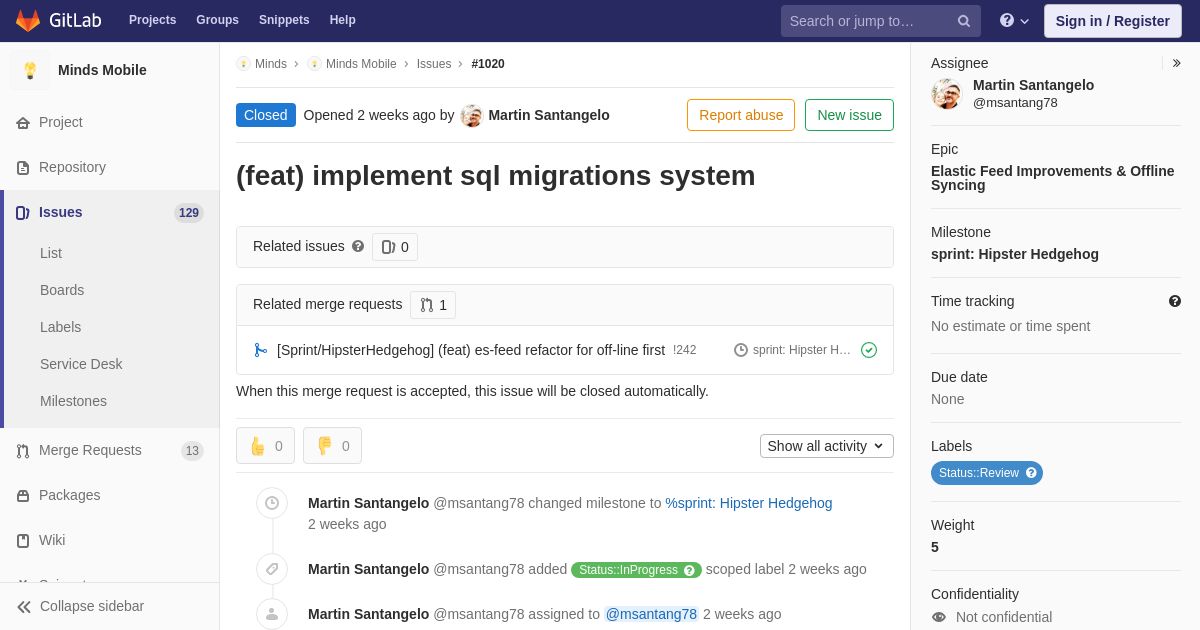
Task: Click Status::Review label help icon
Action: click(1031, 473)
